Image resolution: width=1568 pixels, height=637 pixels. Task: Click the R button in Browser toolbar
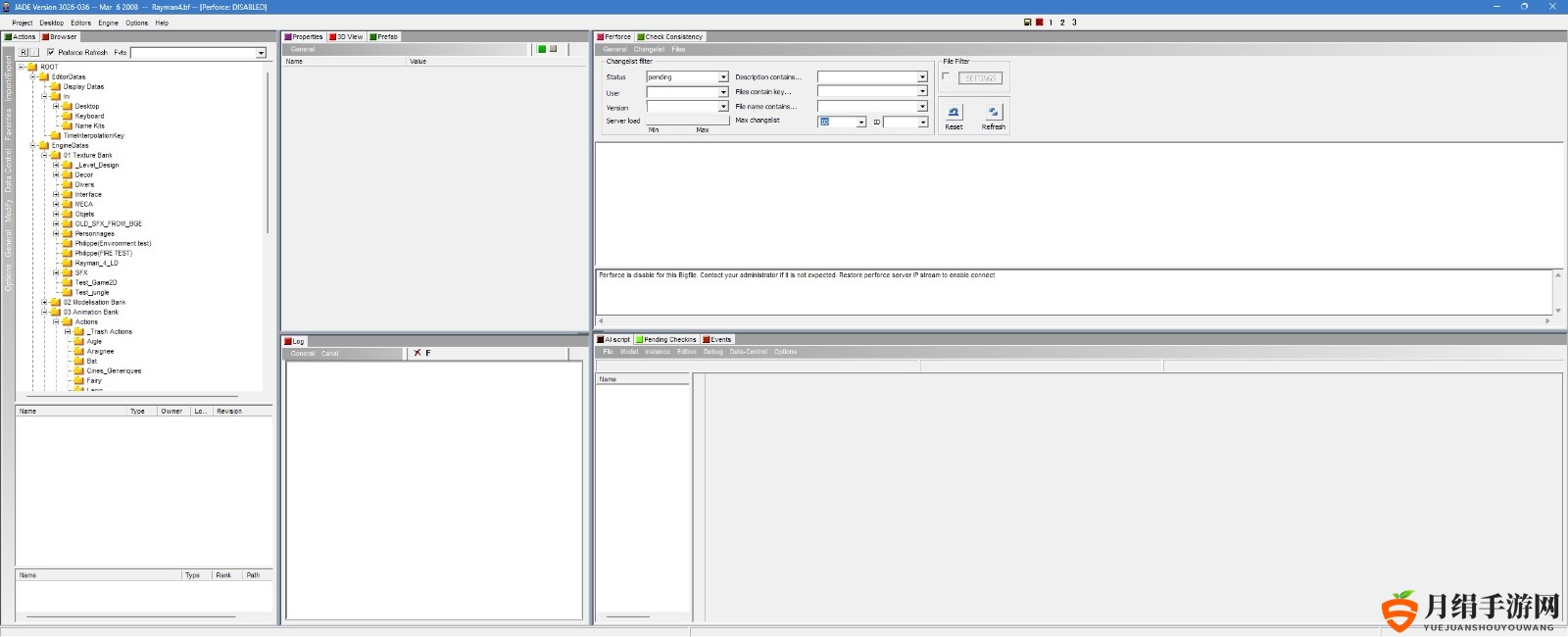tap(24, 52)
